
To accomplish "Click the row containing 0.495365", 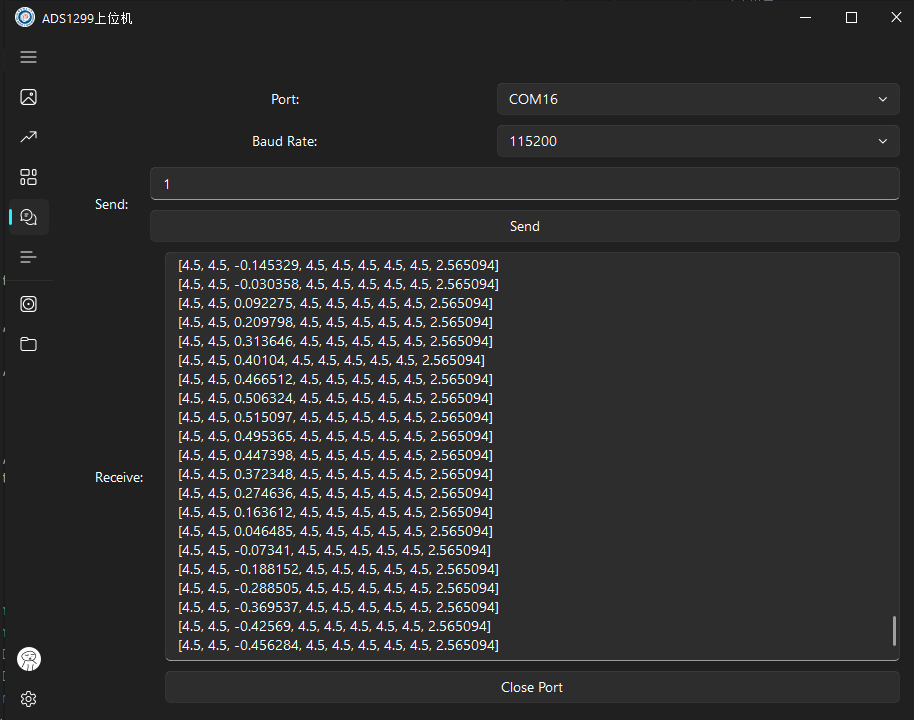I will coord(335,436).
